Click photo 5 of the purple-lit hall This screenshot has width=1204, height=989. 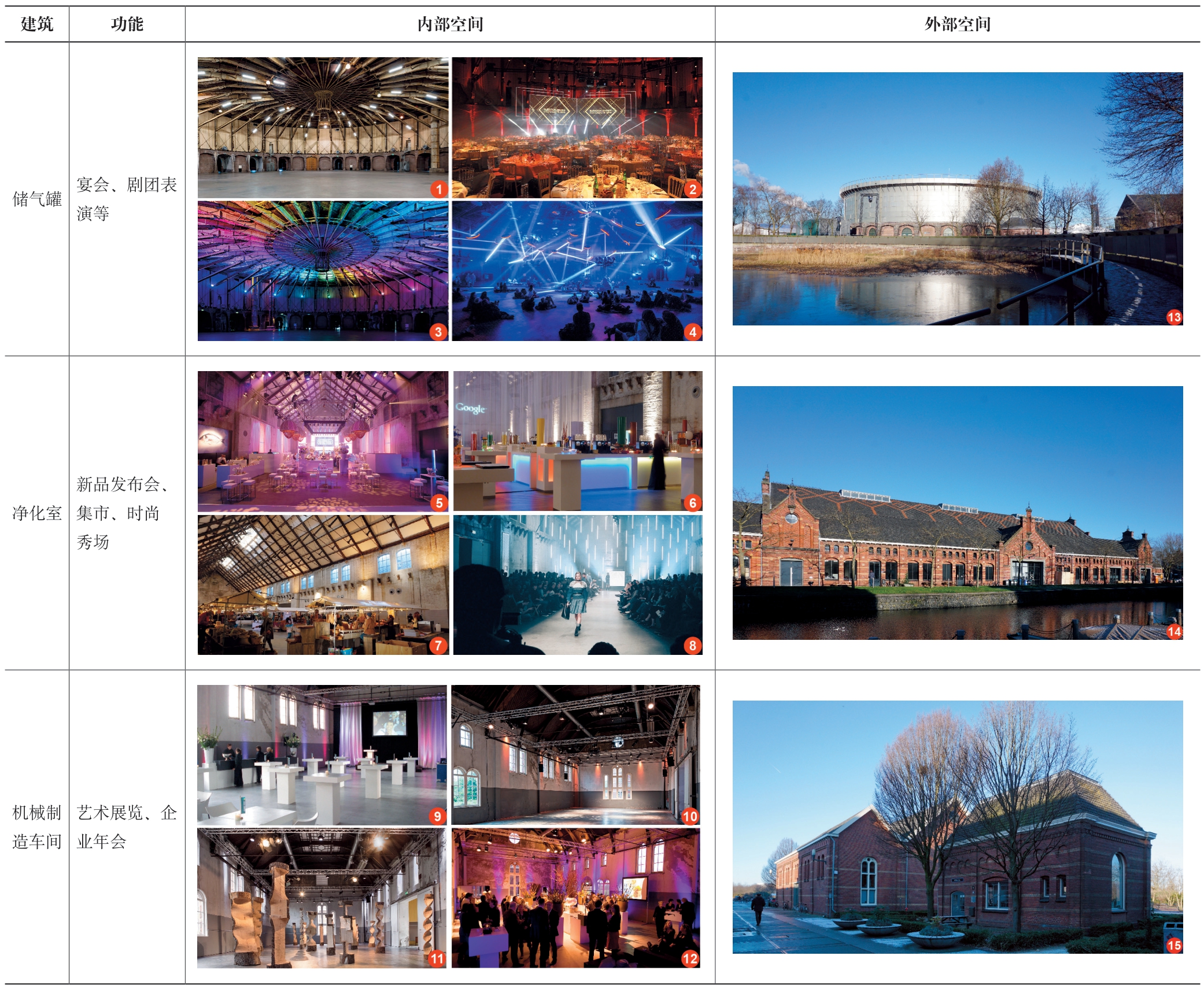tap(323, 441)
